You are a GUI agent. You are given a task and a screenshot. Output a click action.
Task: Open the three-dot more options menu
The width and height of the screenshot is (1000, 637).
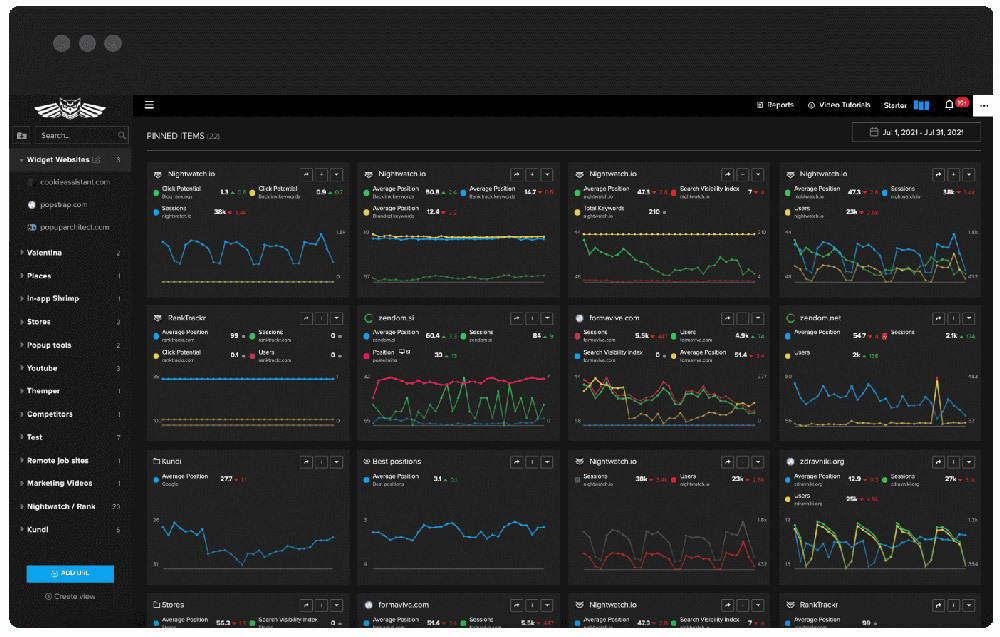pos(984,106)
